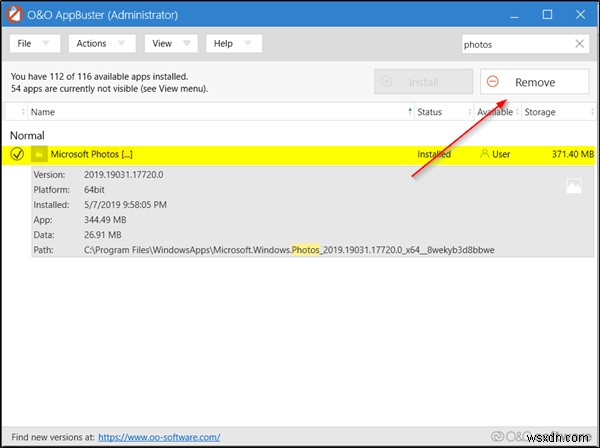The image size is (600, 448).
Task: Clear the search box with the X
Action: click(x=580, y=44)
